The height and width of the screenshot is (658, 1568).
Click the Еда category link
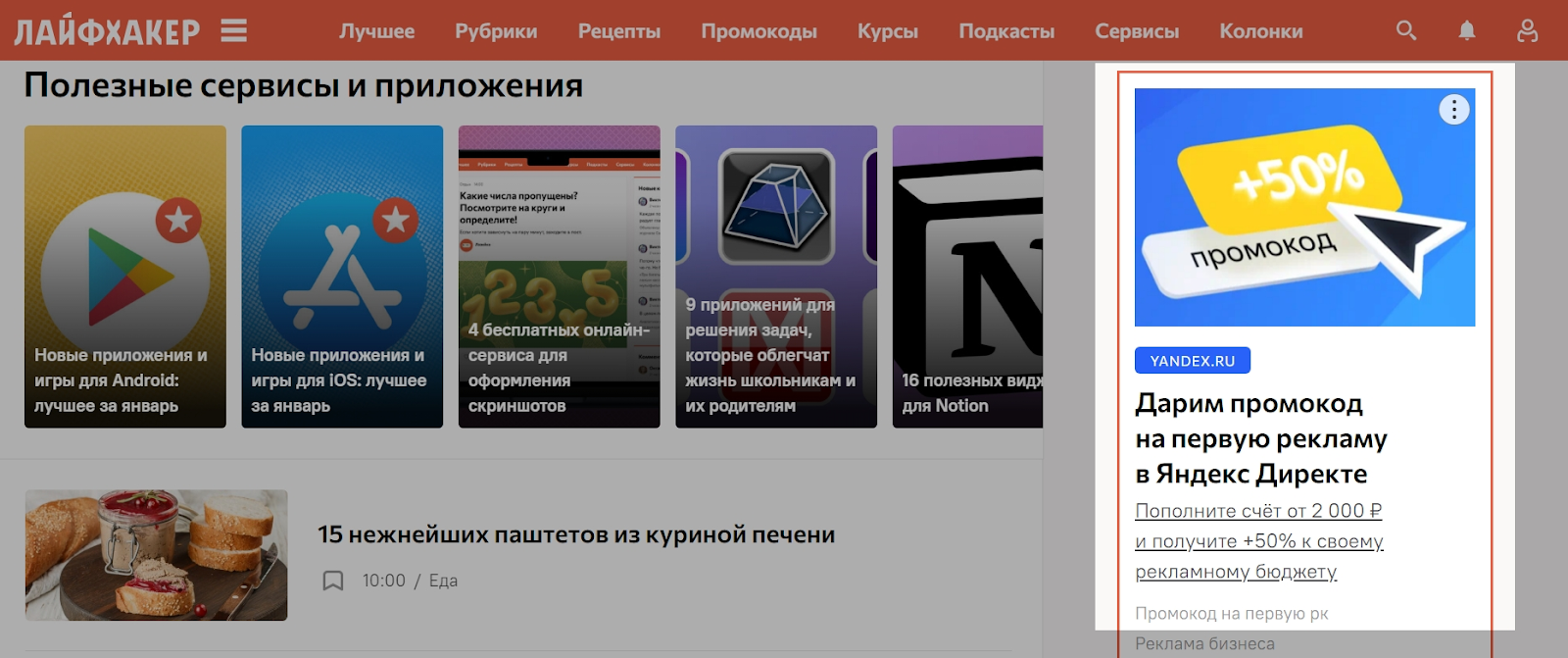tap(443, 581)
